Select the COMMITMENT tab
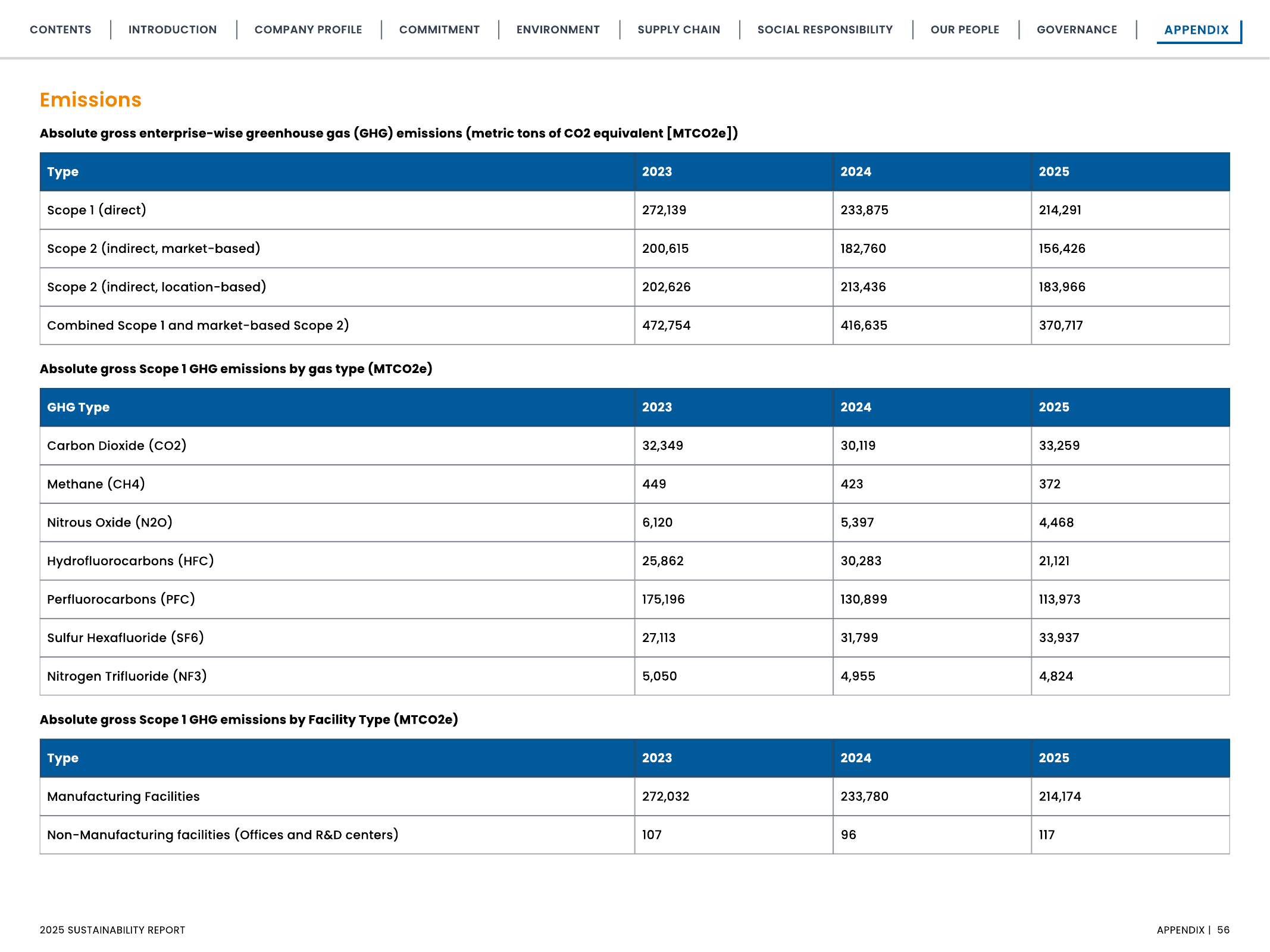1270x952 pixels. pos(439,30)
